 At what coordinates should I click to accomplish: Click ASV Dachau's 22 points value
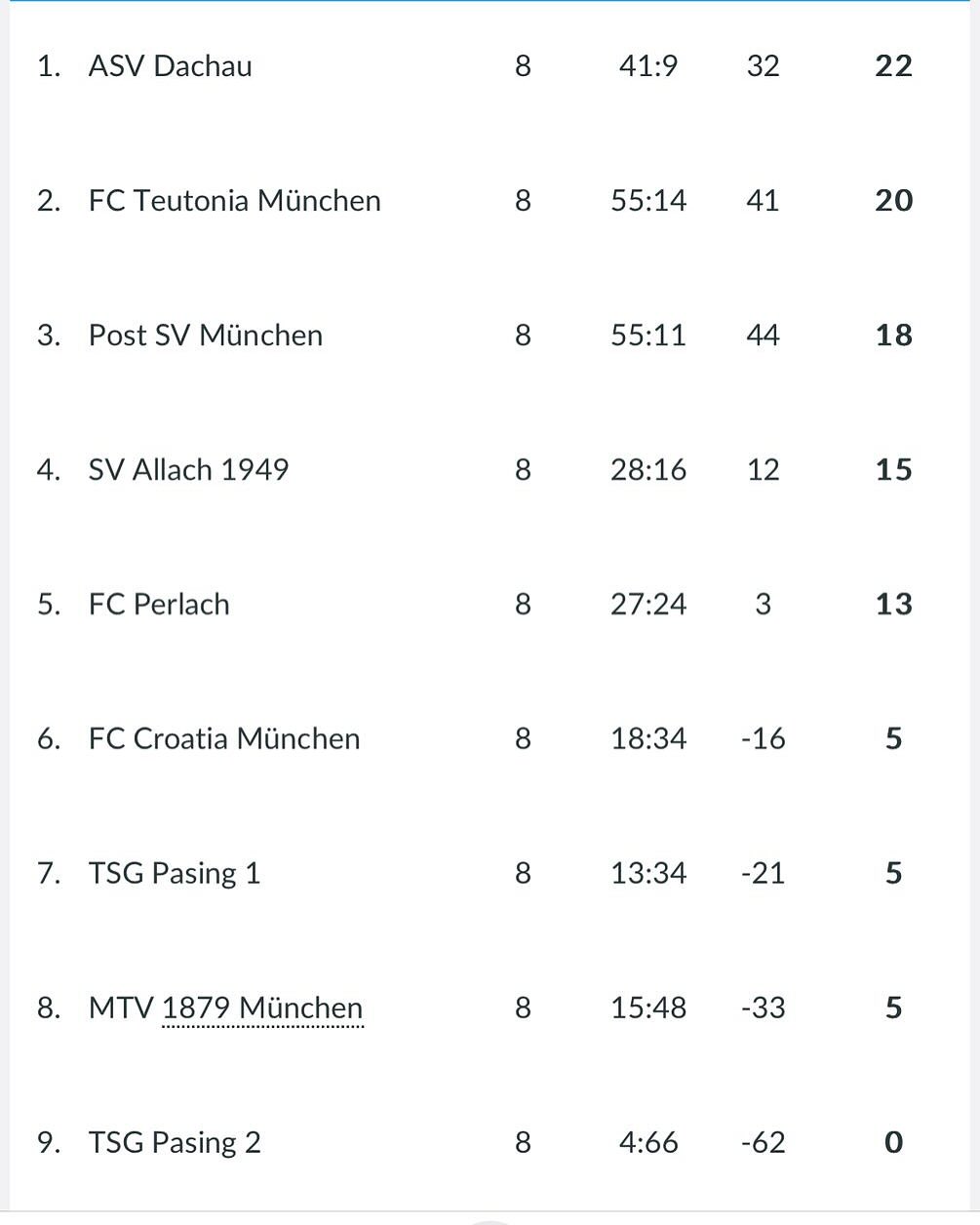tap(893, 66)
